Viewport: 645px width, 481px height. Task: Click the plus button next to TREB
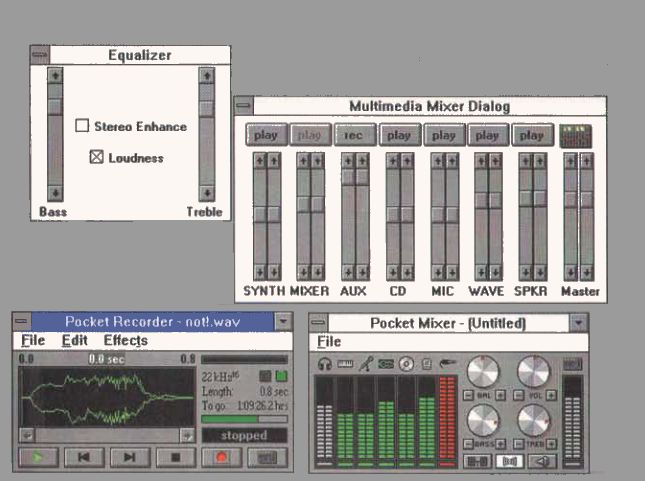click(x=551, y=444)
